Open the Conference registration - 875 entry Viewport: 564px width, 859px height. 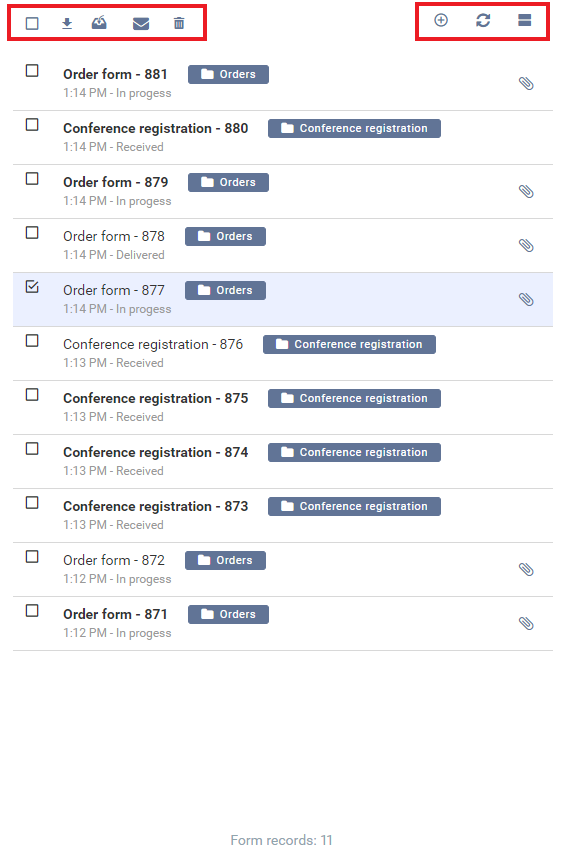coord(156,398)
